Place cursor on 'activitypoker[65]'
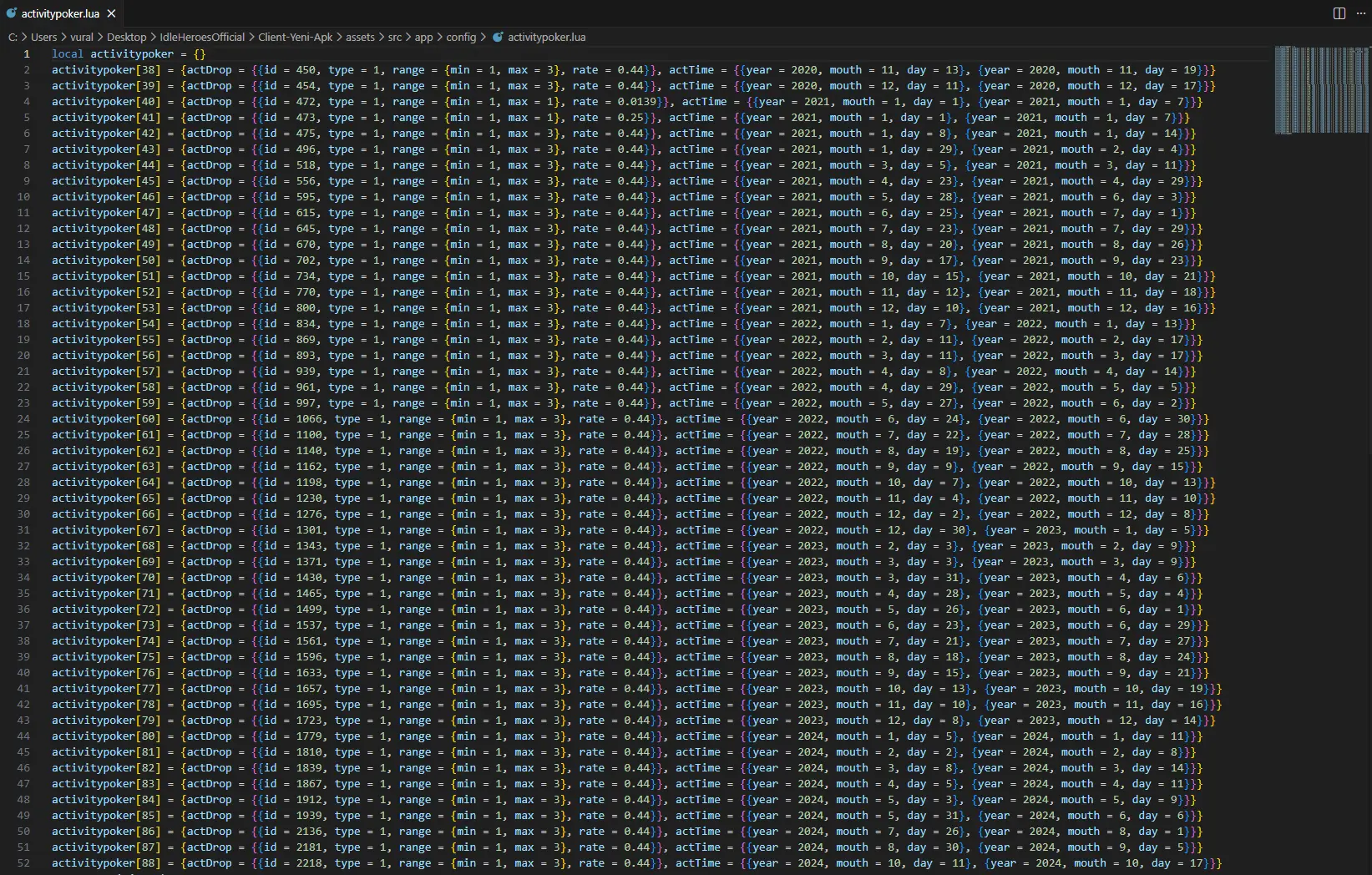This screenshot has width=1372, height=875. point(106,498)
